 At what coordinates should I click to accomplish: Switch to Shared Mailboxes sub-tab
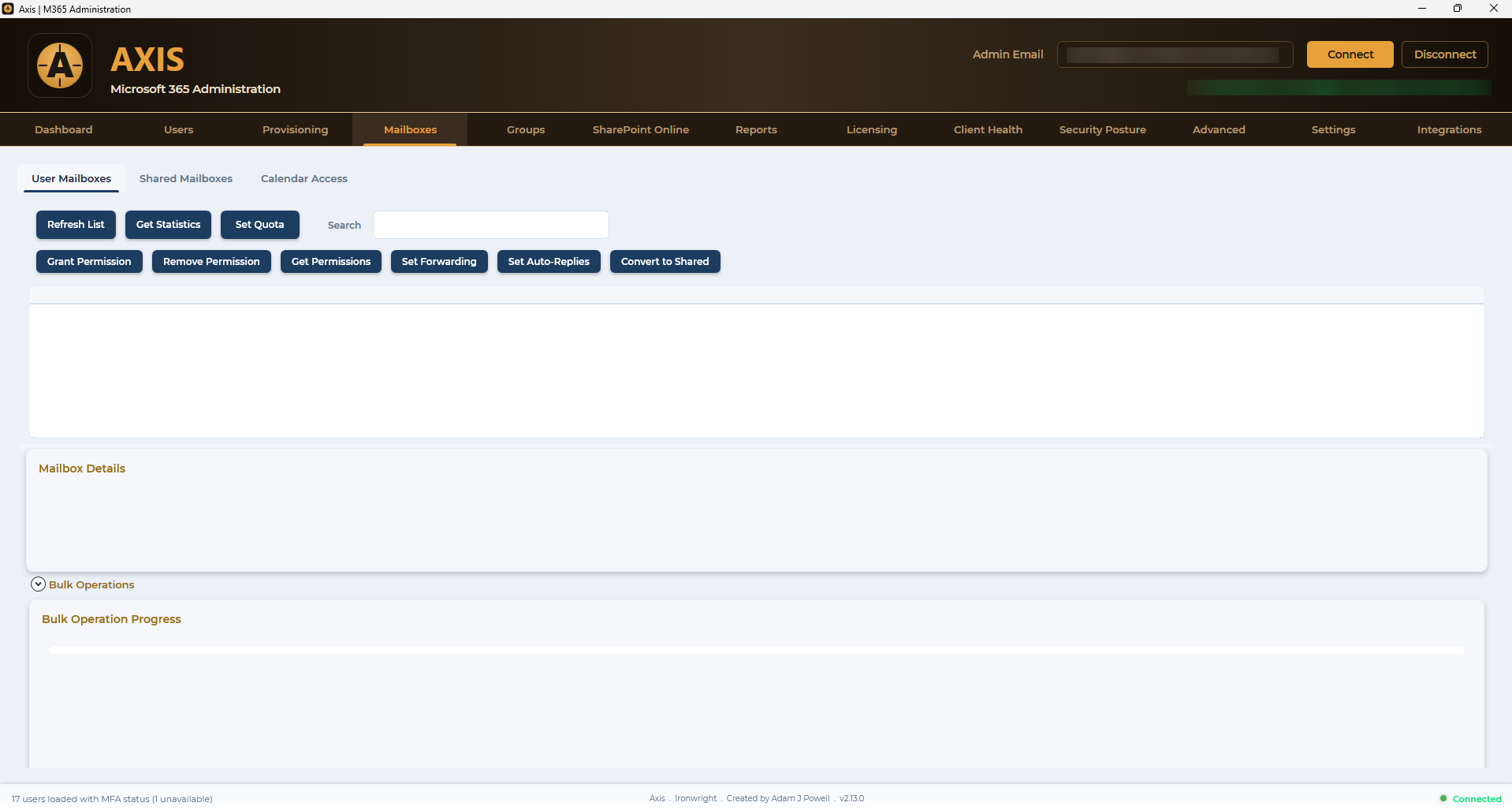(186, 178)
